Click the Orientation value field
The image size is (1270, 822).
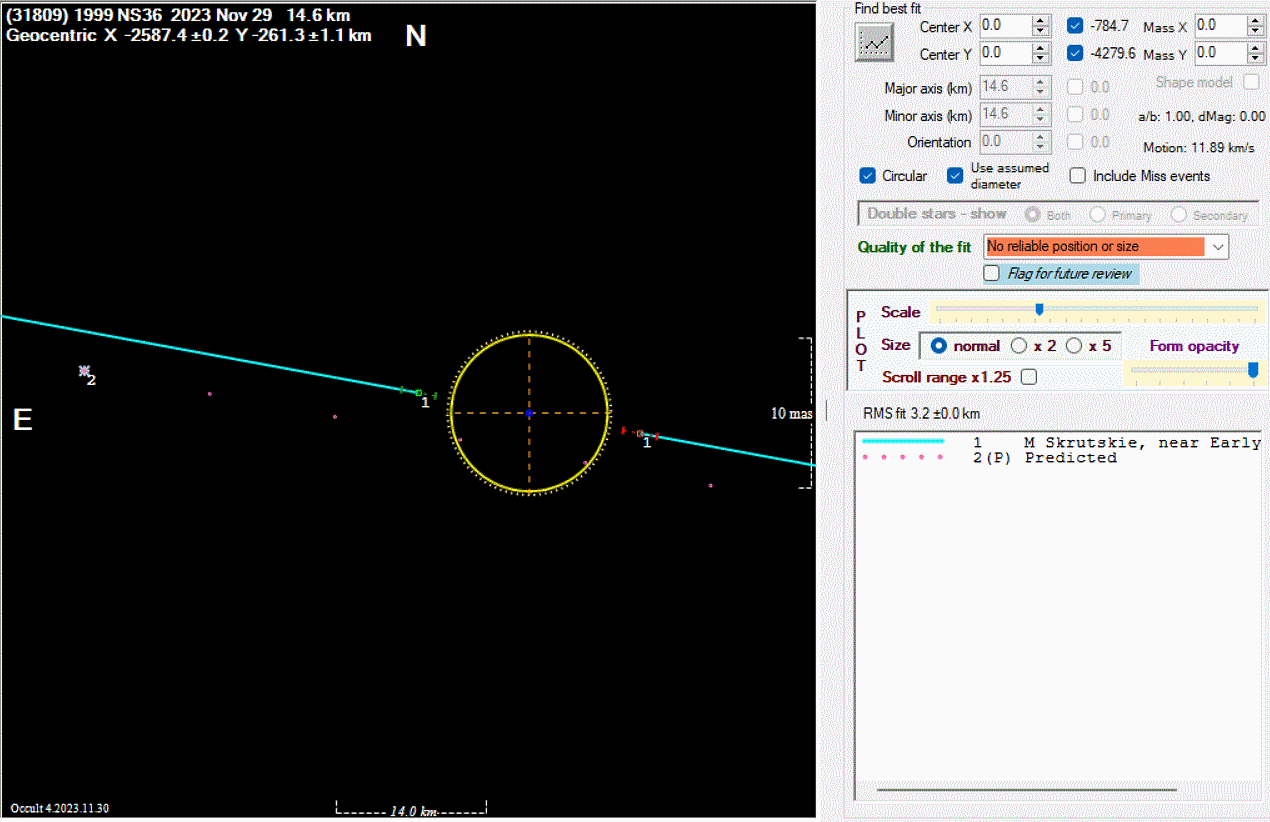point(1006,142)
